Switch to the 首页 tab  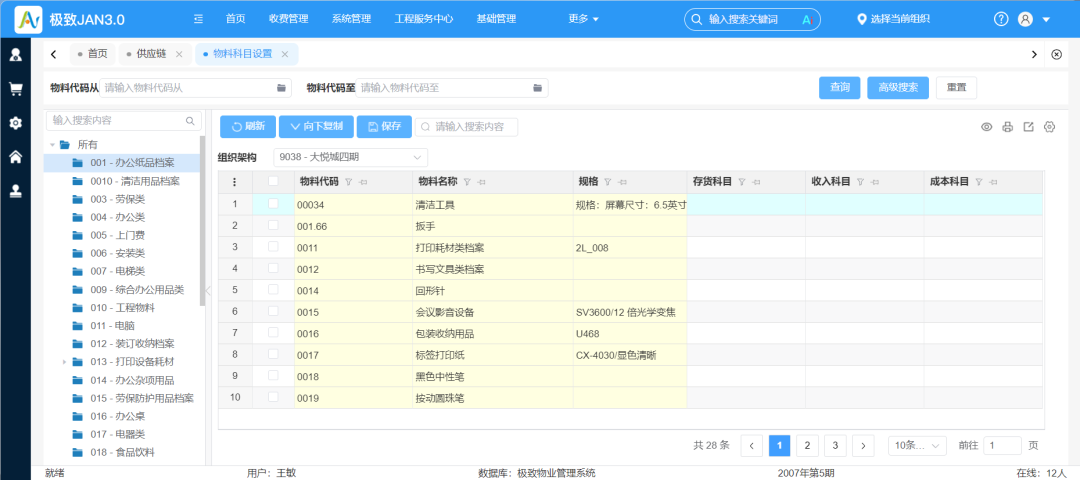[92, 54]
